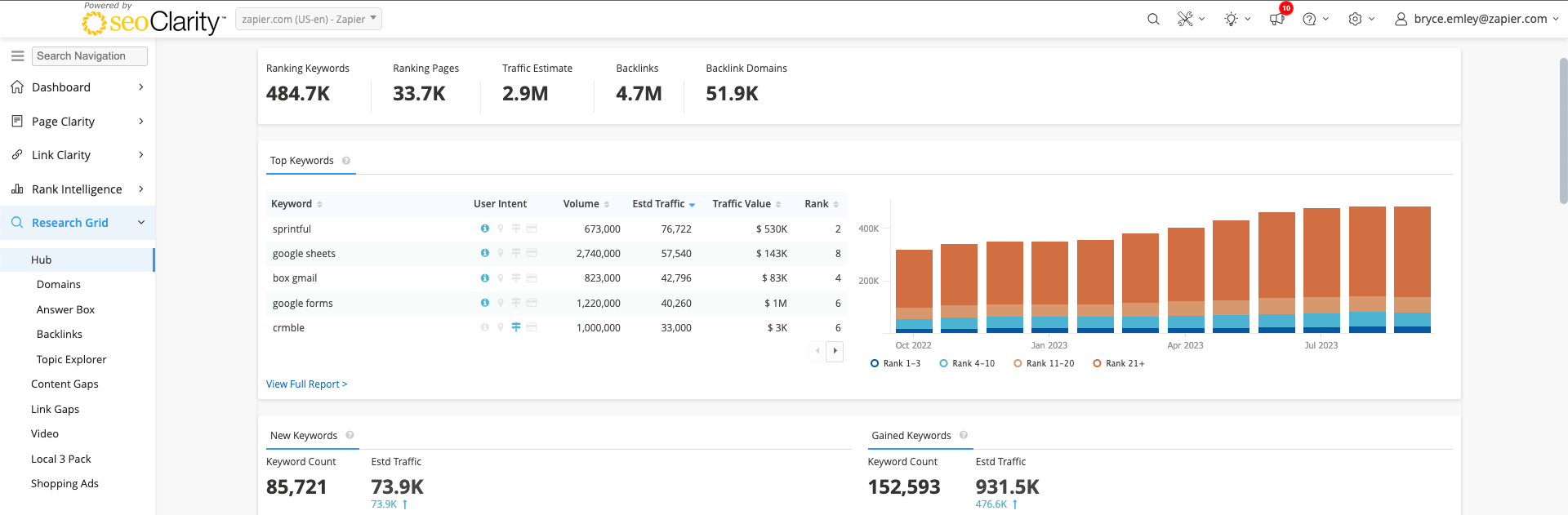
Task: Click the hamburger menu icon in sidebar
Action: 17,56
